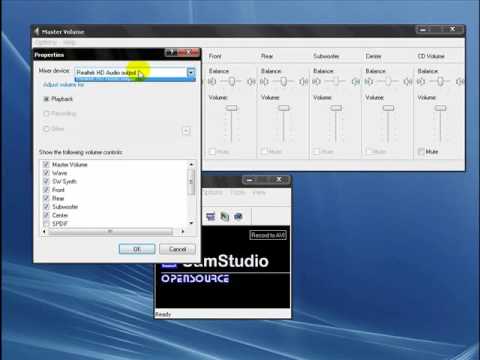The height and width of the screenshot is (360, 480).
Task: Open the Options menu in CamStudio
Action: [x=213, y=193]
